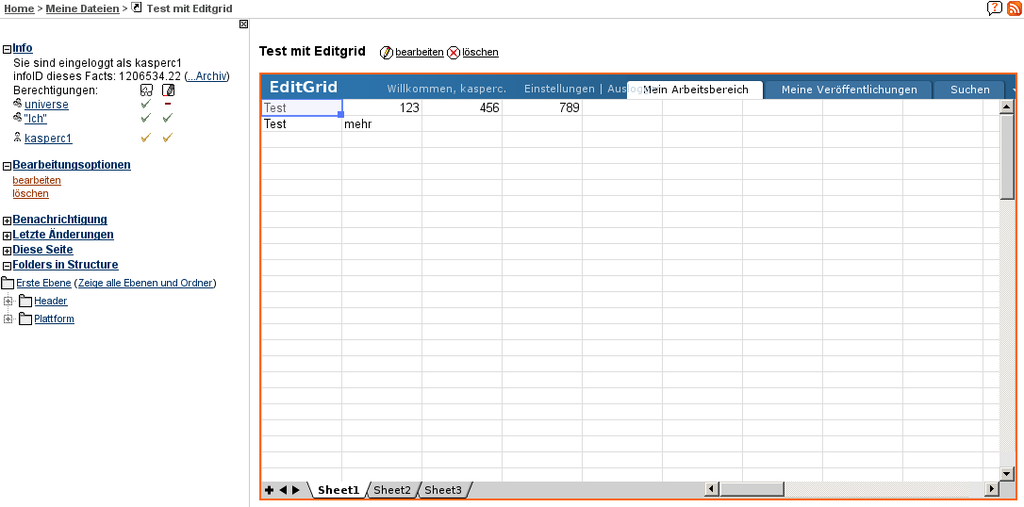1024x507 pixels.
Task: Expand the Header folder tree node
Action: tap(8, 301)
